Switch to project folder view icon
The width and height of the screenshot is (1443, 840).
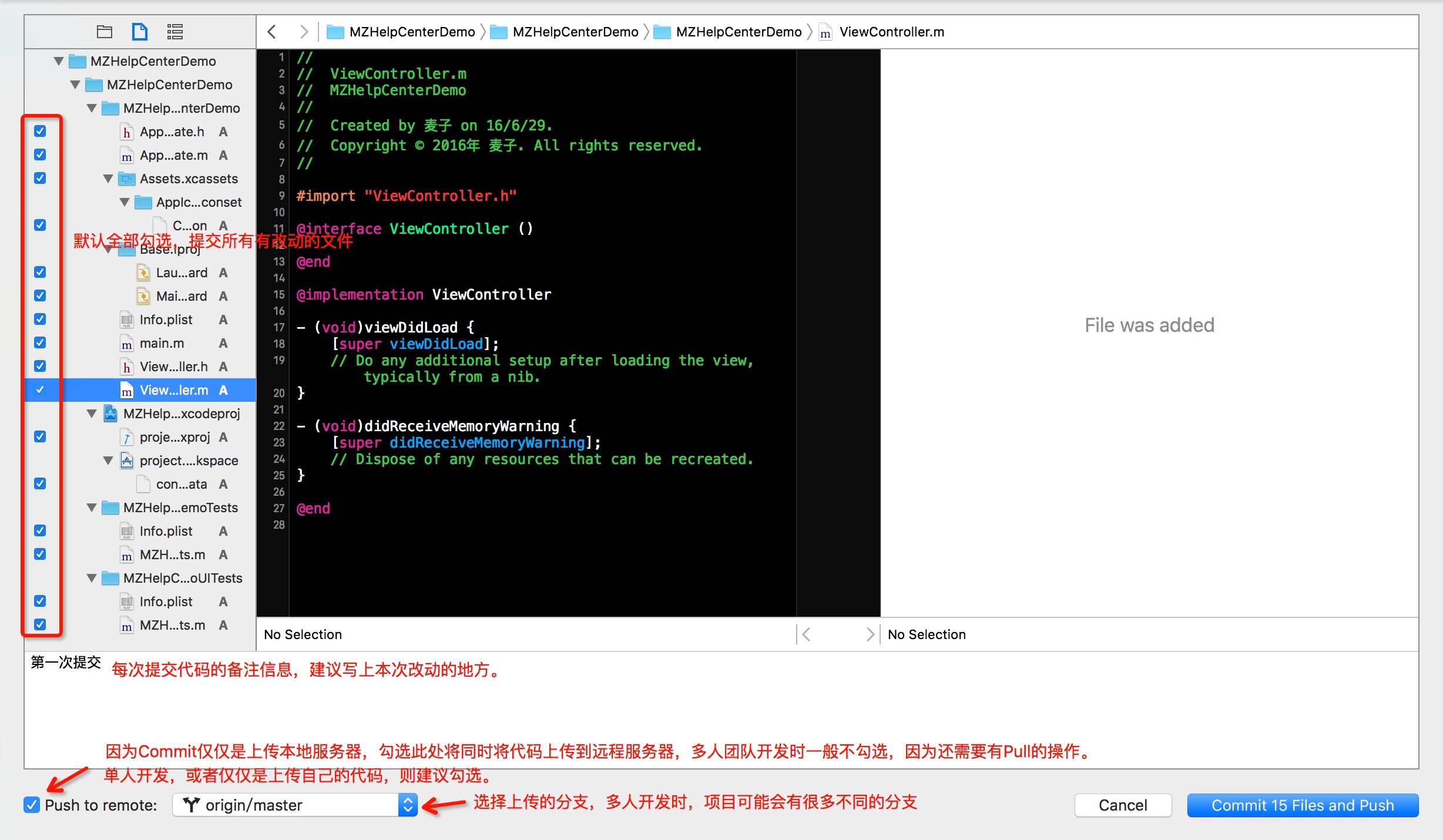(x=105, y=32)
